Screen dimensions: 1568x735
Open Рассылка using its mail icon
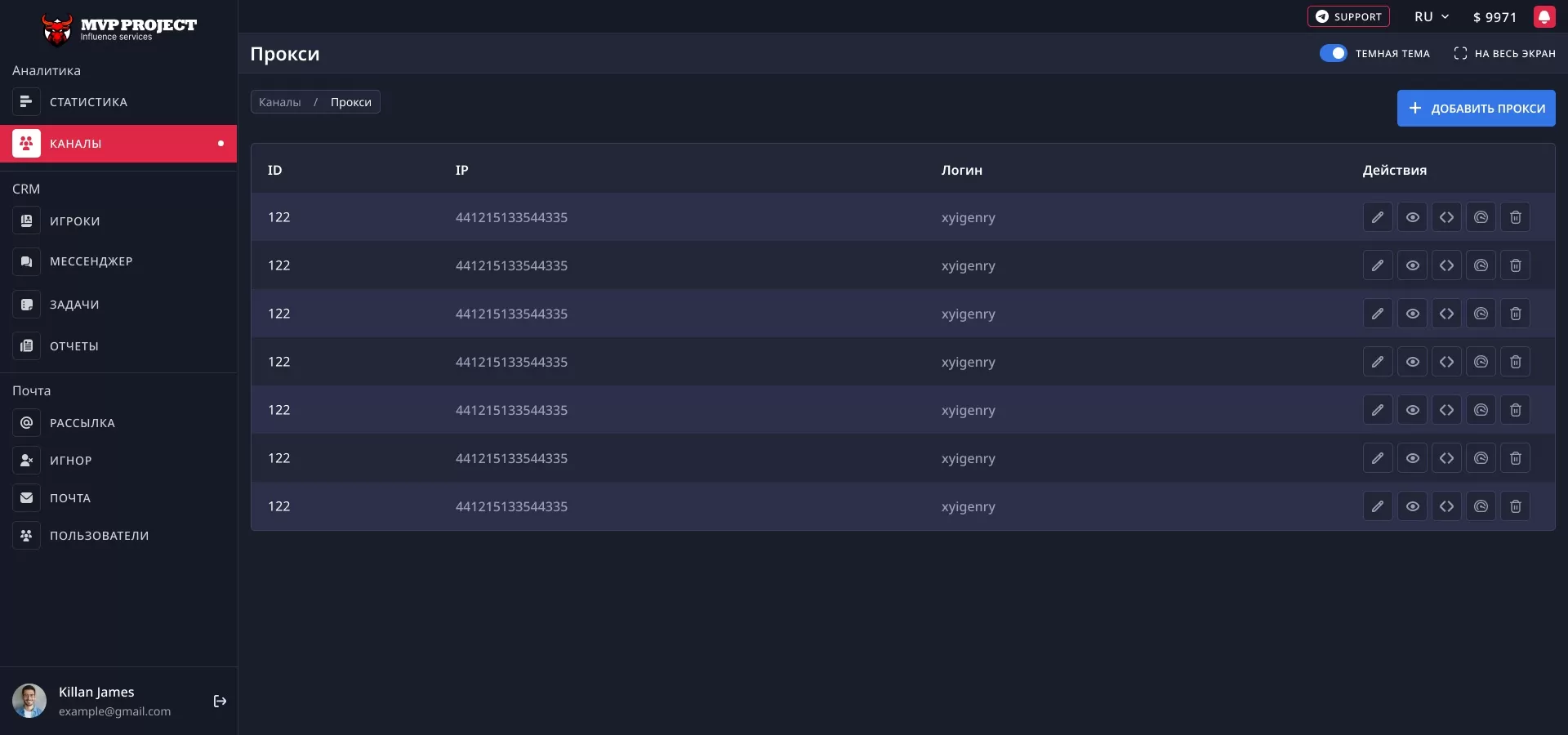(26, 422)
